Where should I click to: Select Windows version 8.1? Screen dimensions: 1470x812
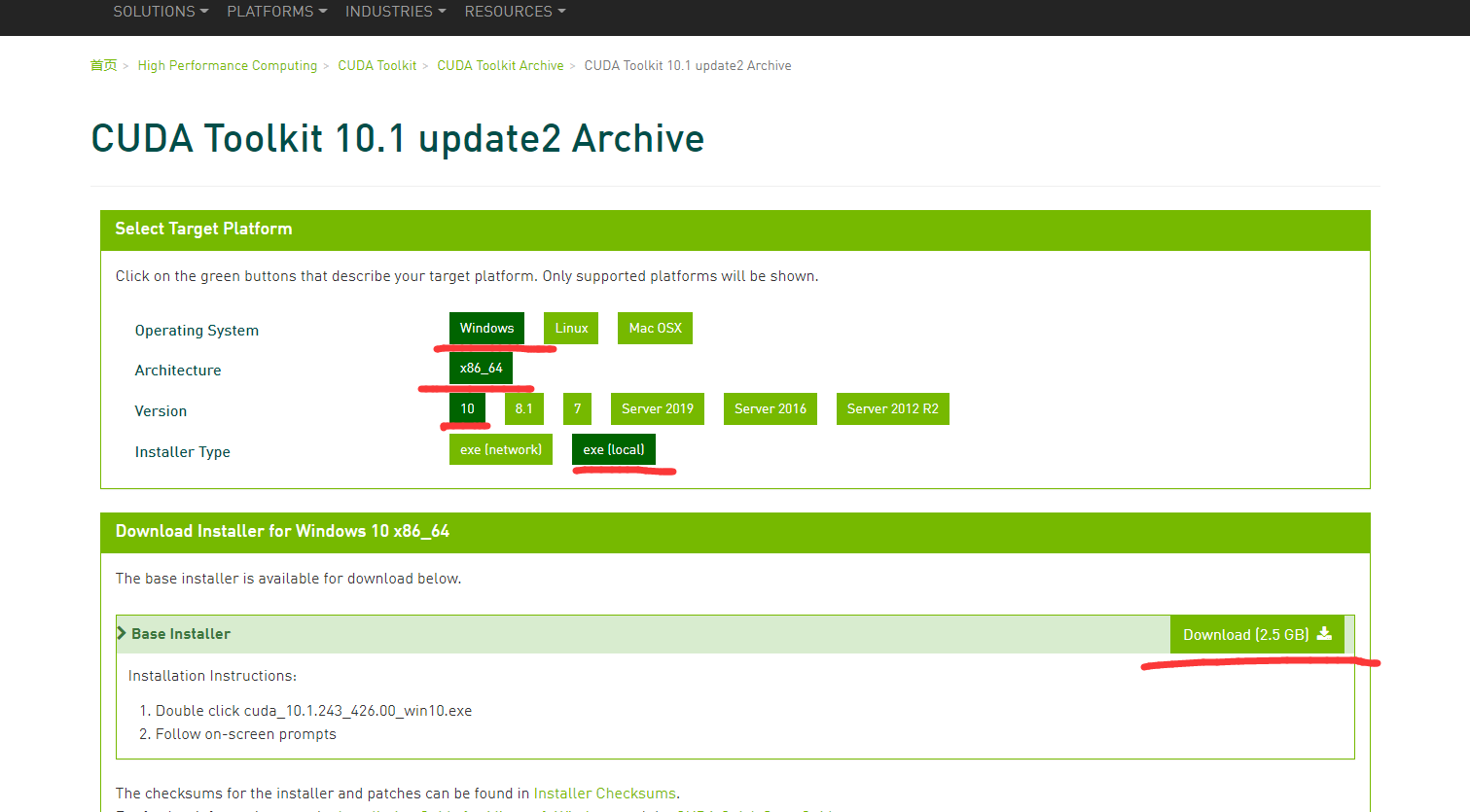(x=523, y=408)
